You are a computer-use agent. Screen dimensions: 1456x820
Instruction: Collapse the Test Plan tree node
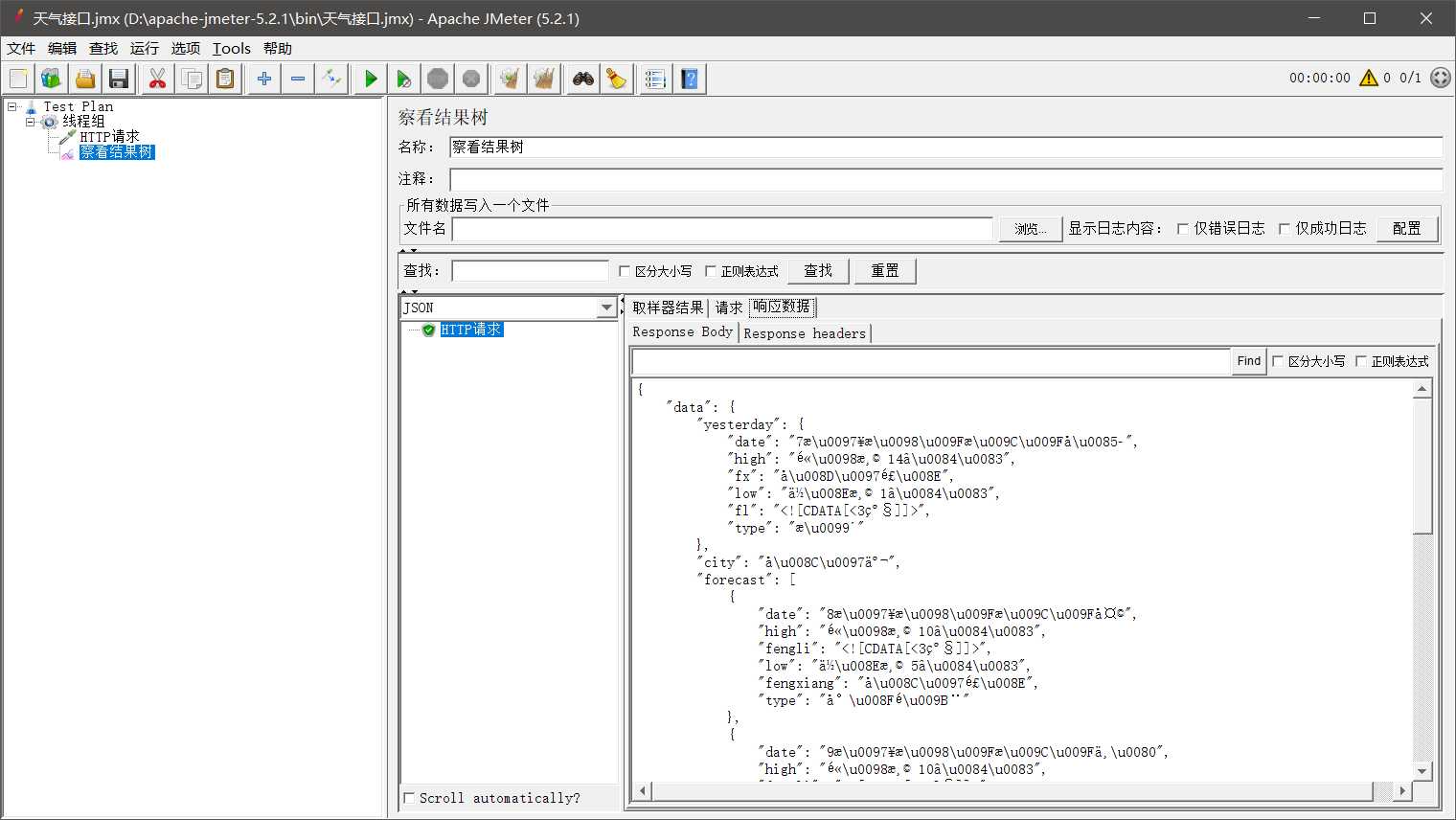pos(12,106)
